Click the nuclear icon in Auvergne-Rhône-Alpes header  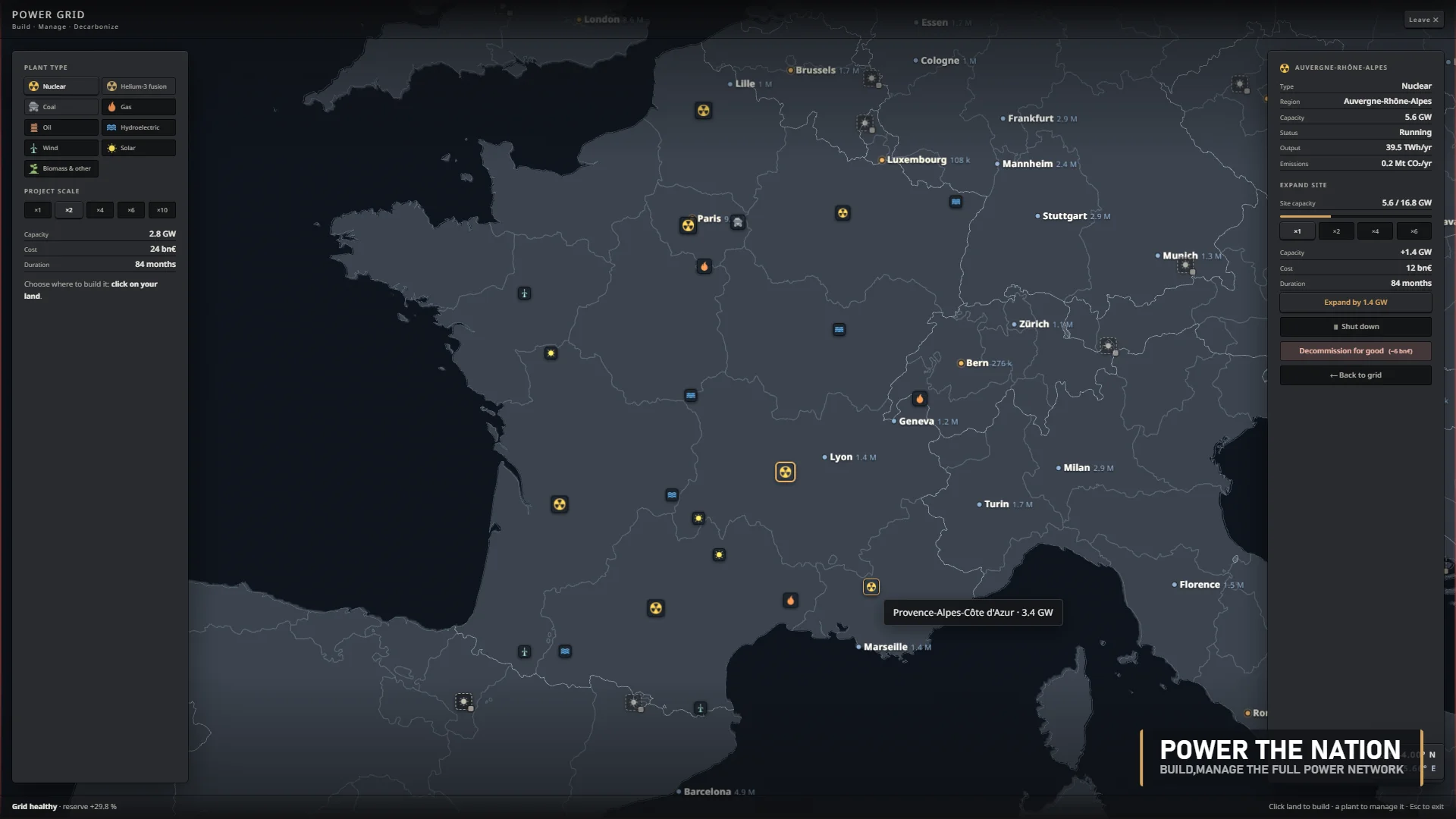click(x=1285, y=68)
